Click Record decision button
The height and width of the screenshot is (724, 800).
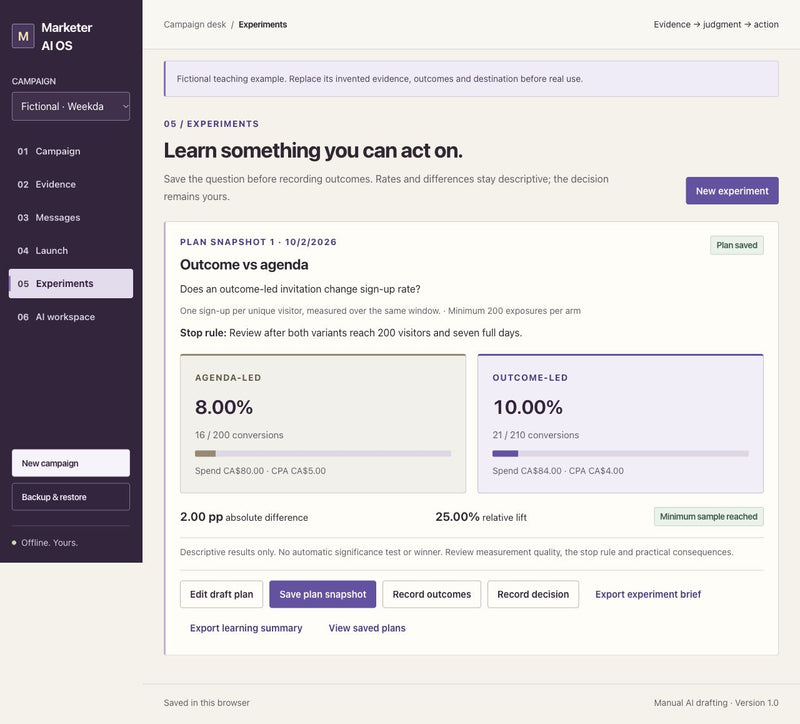pos(533,594)
